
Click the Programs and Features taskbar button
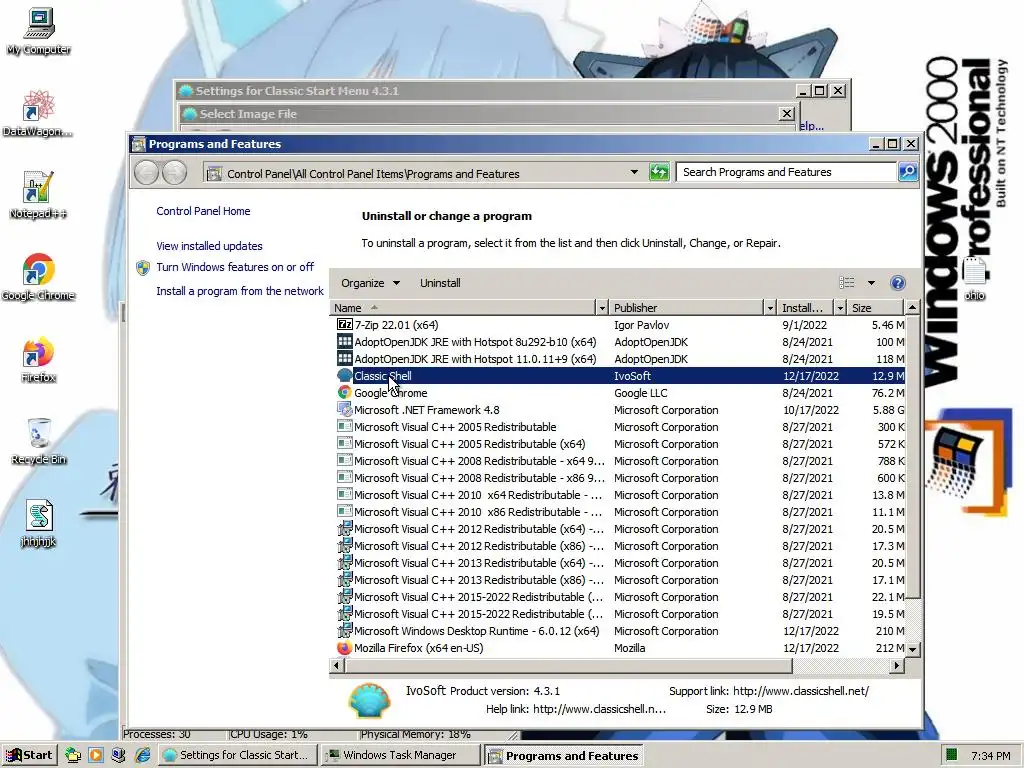[564, 756]
